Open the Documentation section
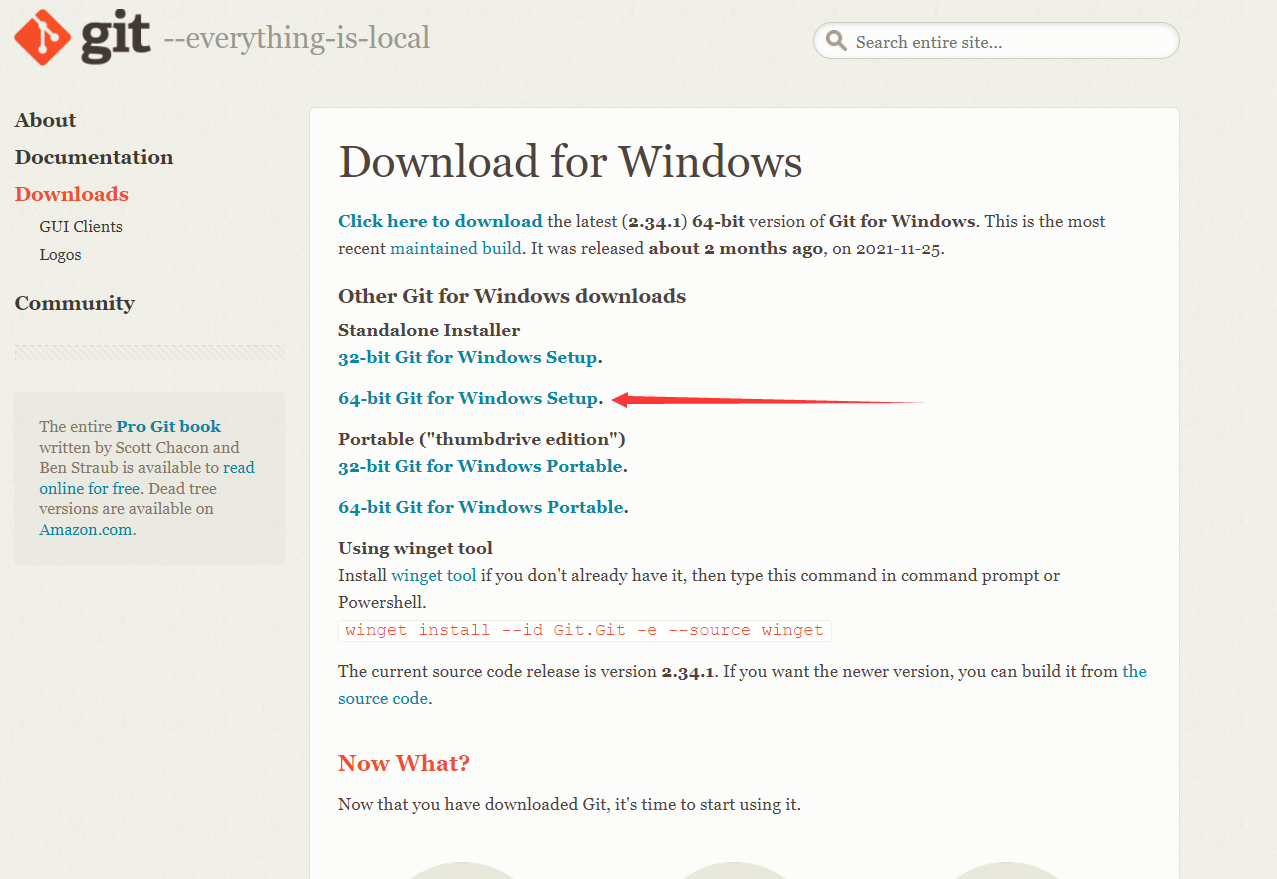This screenshot has height=879, width=1277. 94,157
